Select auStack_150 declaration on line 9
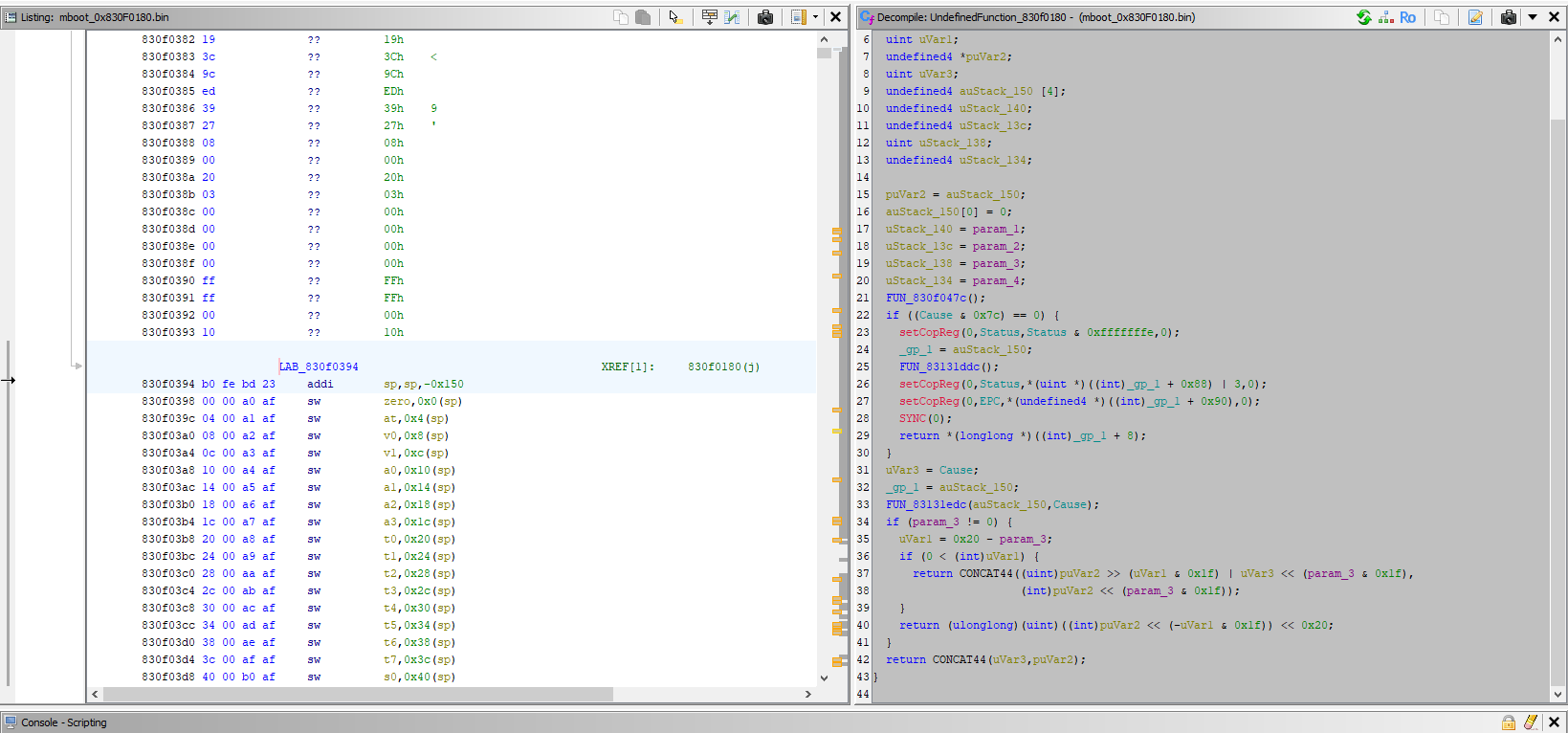Screen dimensions: 1568x733 [x=975, y=91]
